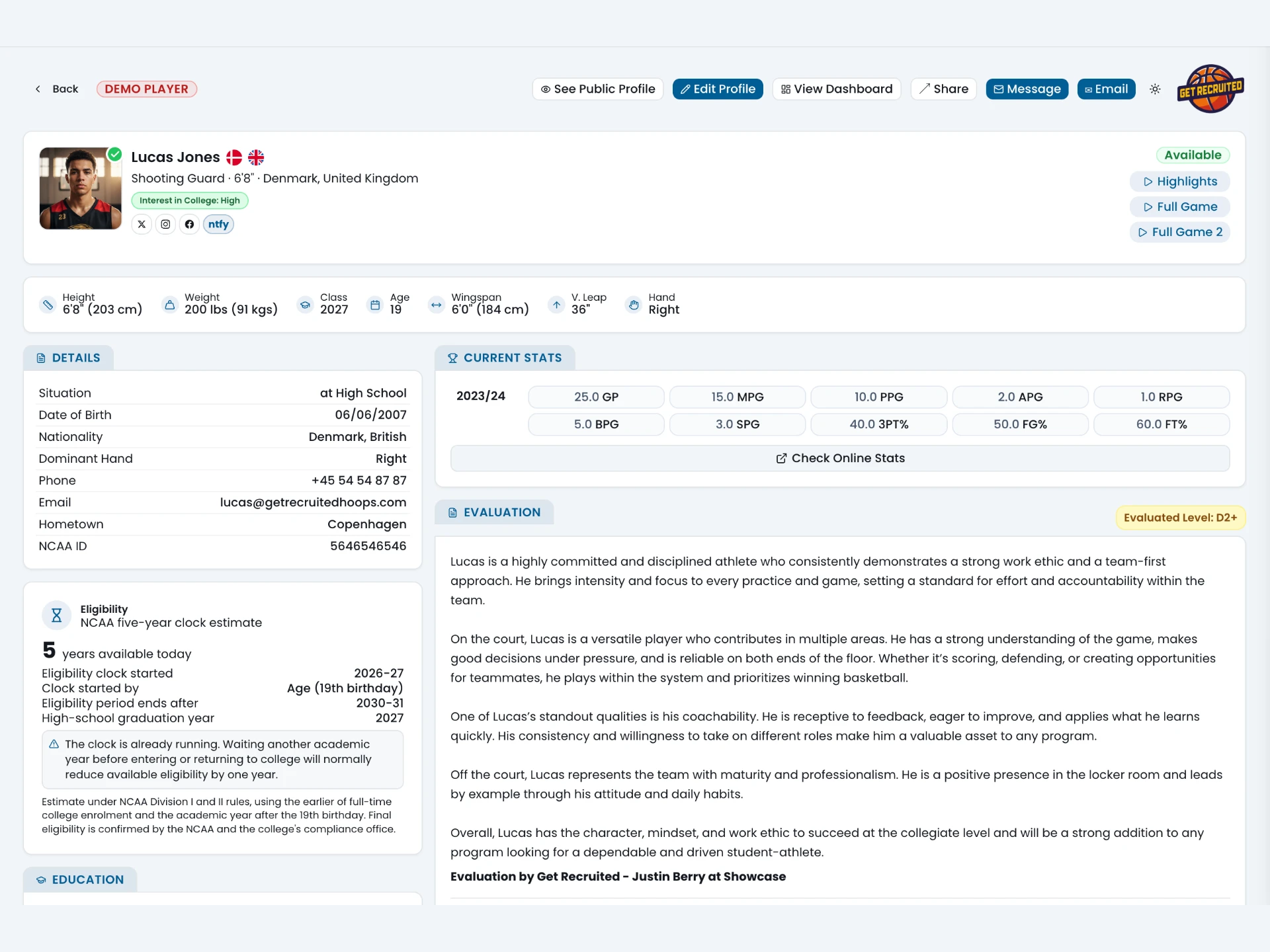Click the Evaluated Level: D2+ badge

click(1181, 518)
